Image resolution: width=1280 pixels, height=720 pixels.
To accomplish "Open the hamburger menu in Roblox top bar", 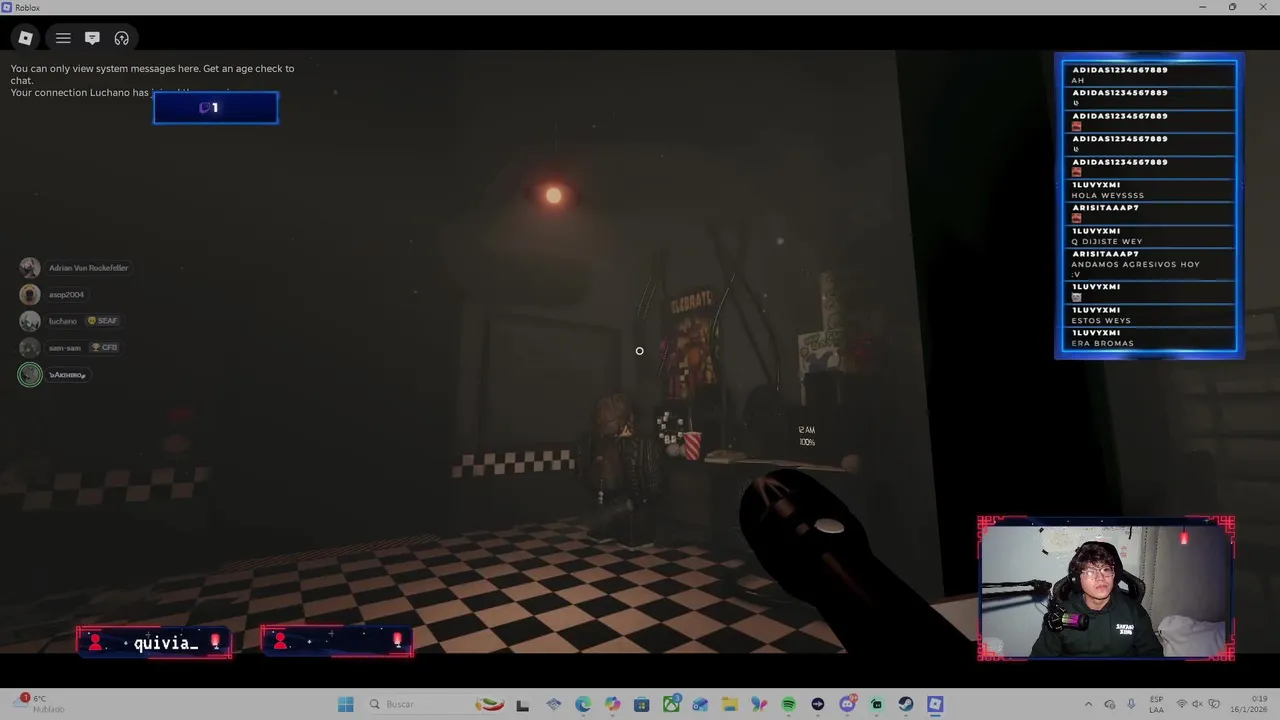I will tap(63, 38).
